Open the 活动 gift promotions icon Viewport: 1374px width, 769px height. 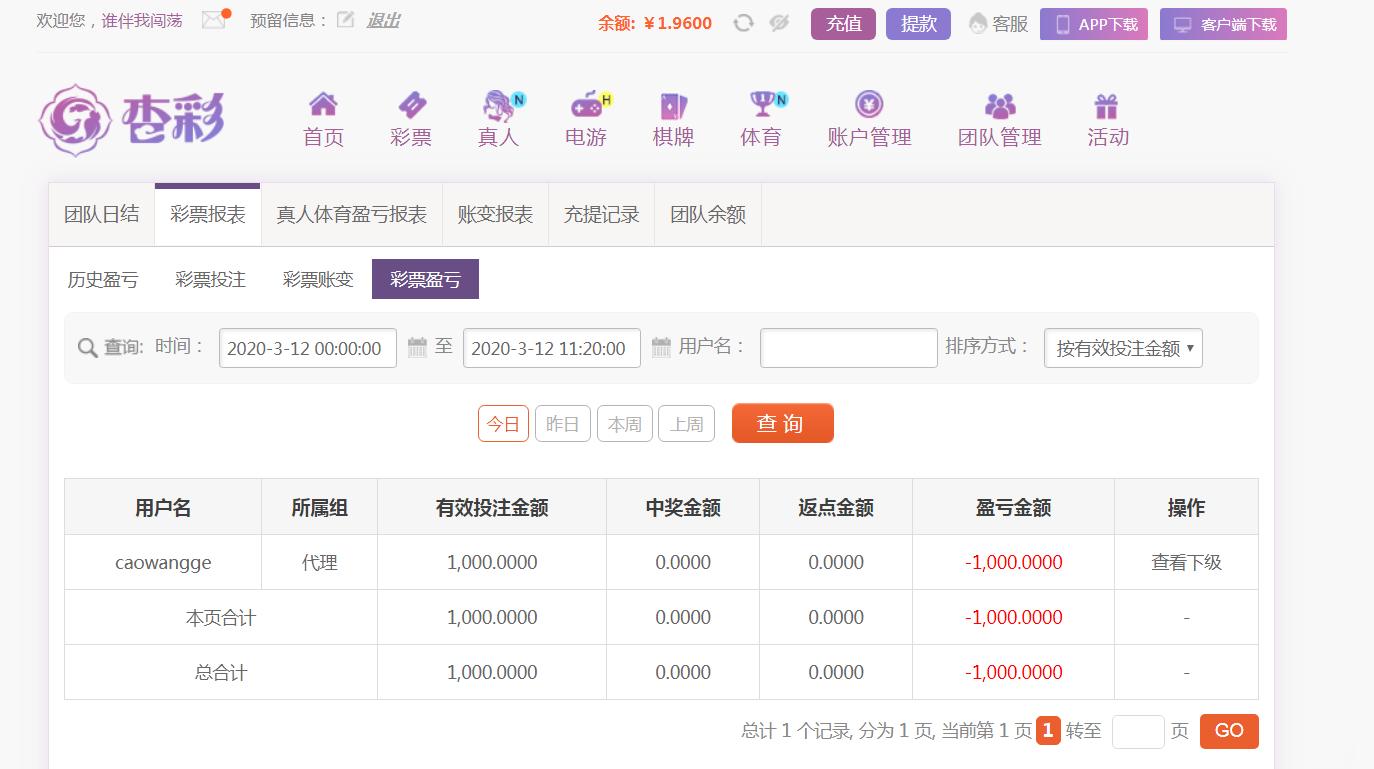(x=1107, y=119)
